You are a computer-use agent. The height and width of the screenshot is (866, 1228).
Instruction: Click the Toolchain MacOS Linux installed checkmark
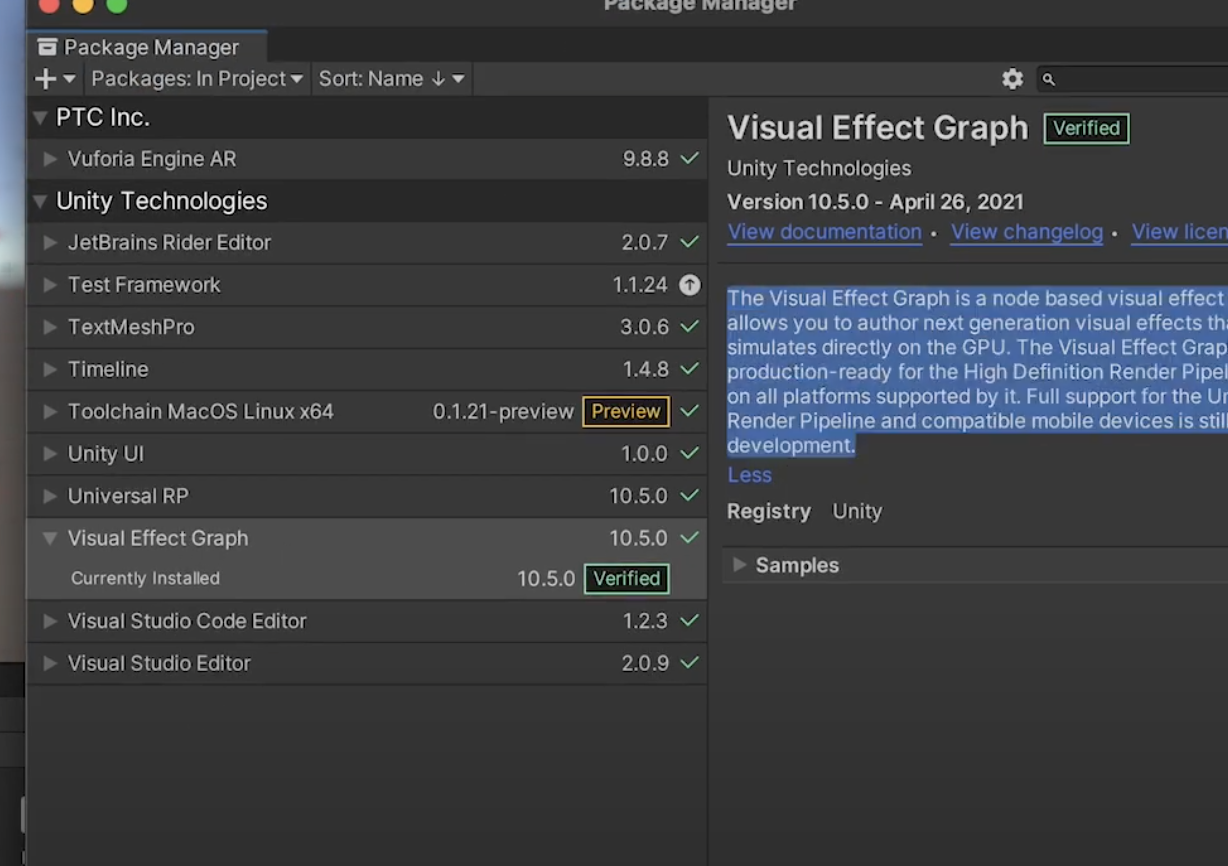coord(690,411)
